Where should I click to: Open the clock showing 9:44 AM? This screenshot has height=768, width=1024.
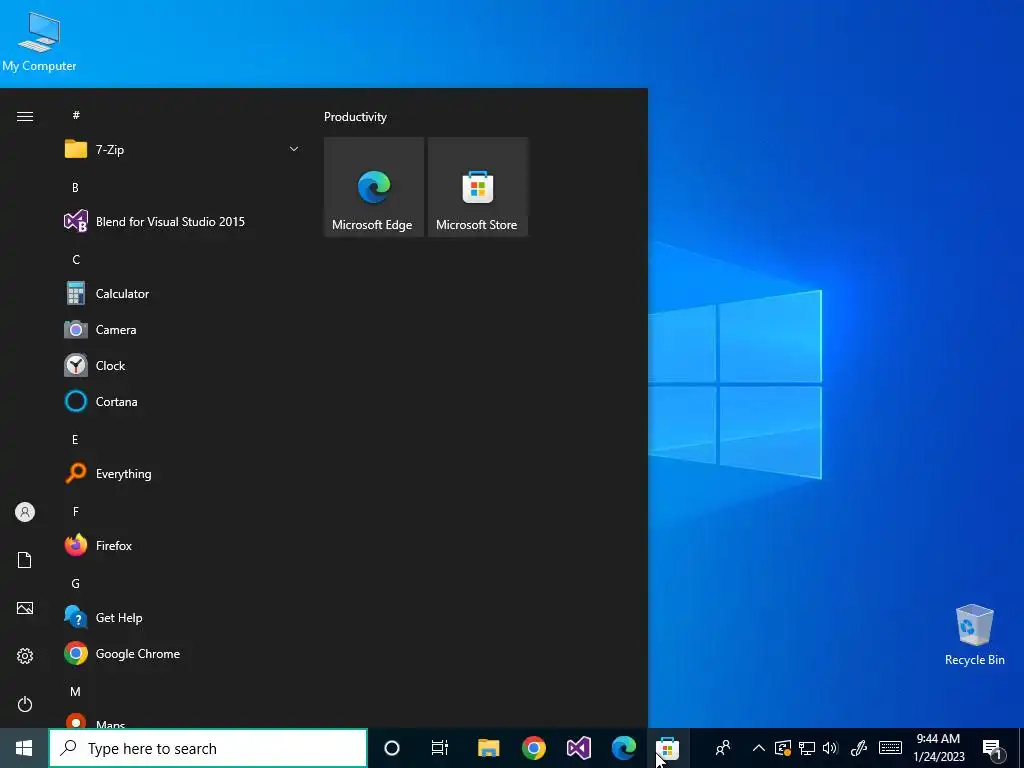tap(938, 748)
